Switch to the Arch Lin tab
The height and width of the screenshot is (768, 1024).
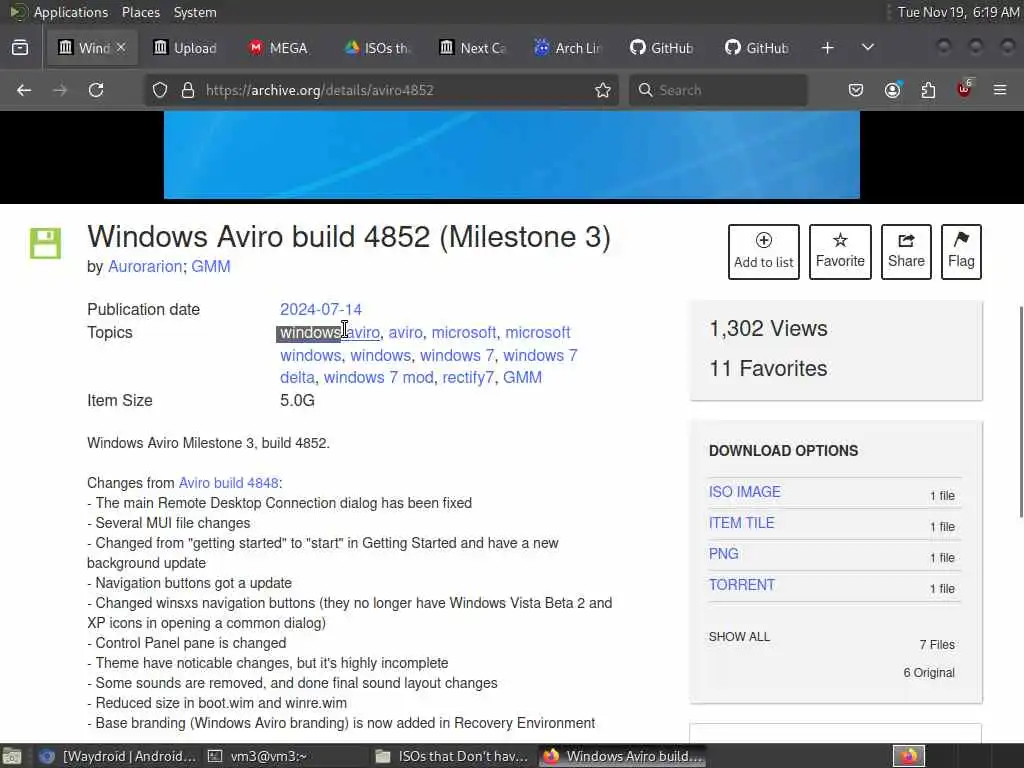pyautogui.click(x=568, y=48)
